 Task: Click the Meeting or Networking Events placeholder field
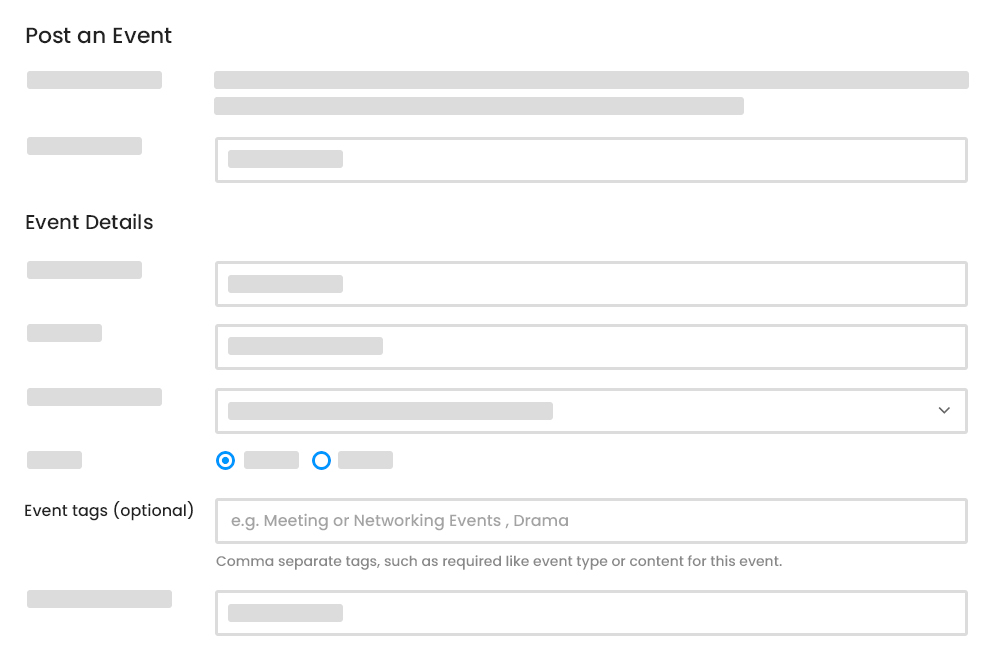590,520
